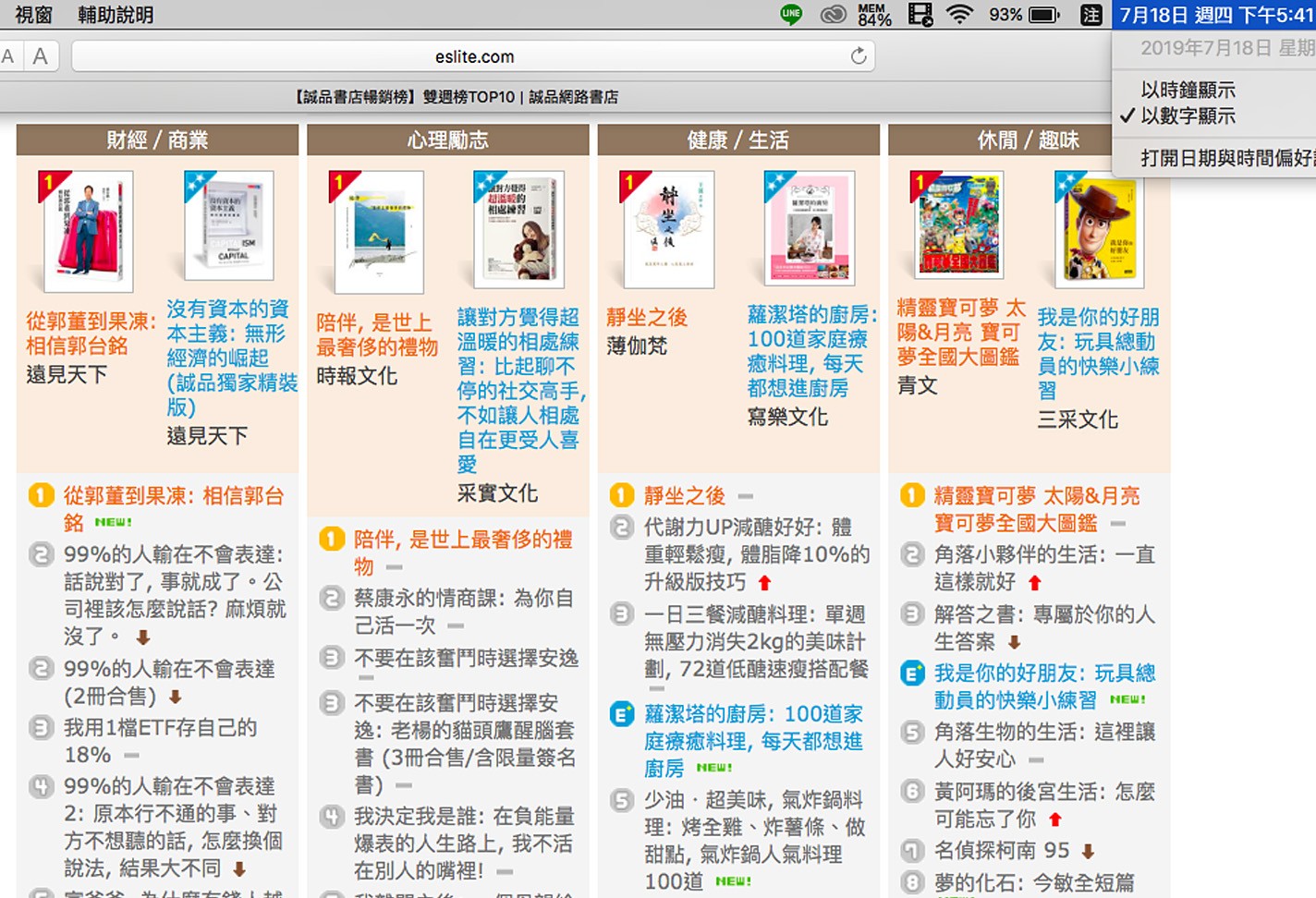Viewport: 1316px width, 898px height.
Task: Click publisher name 時報文化
Action: (x=357, y=376)
